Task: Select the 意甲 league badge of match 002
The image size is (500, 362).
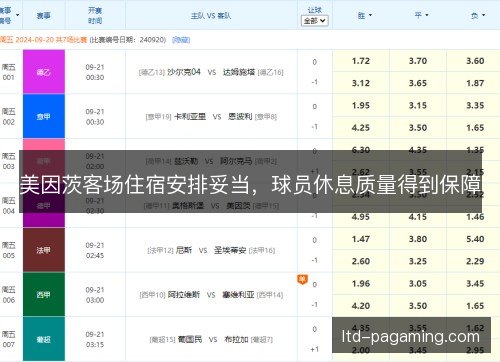Action: tap(44, 117)
